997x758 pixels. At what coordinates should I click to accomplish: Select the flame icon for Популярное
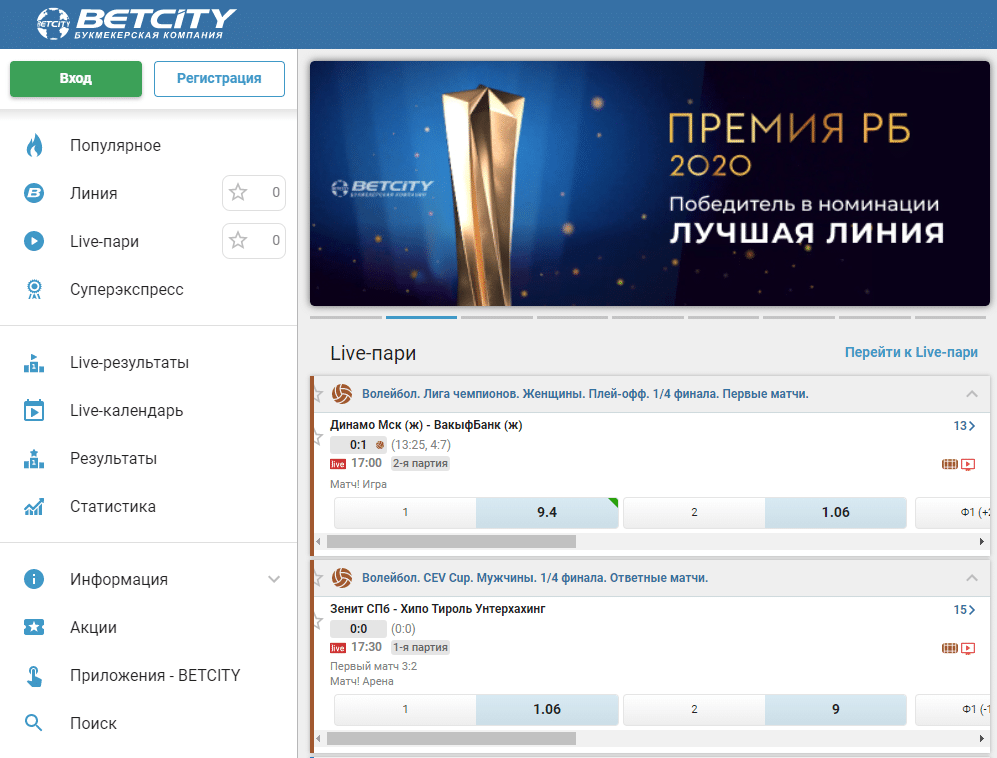(x=33, y=145)
